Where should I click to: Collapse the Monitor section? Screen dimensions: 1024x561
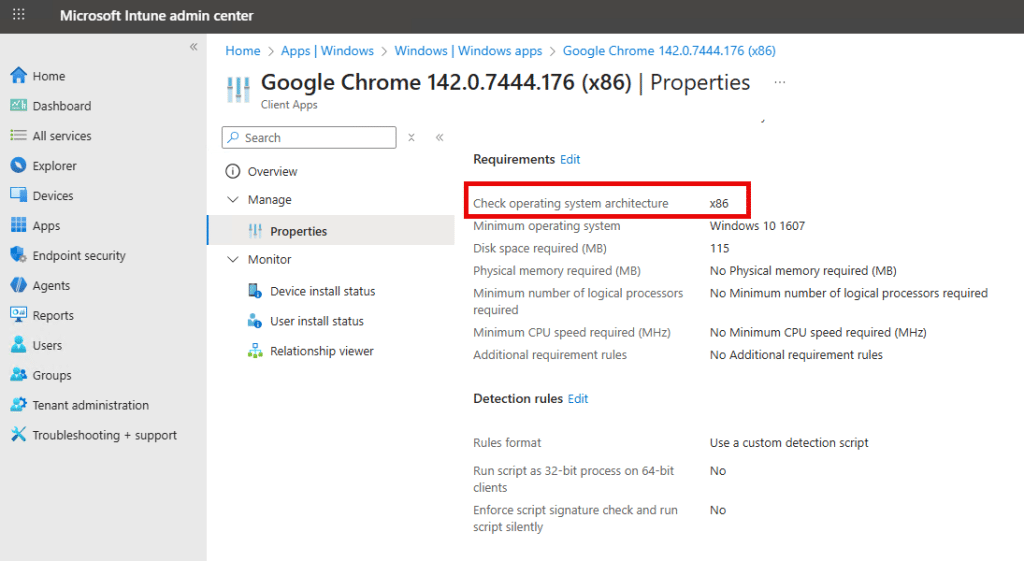233,260
